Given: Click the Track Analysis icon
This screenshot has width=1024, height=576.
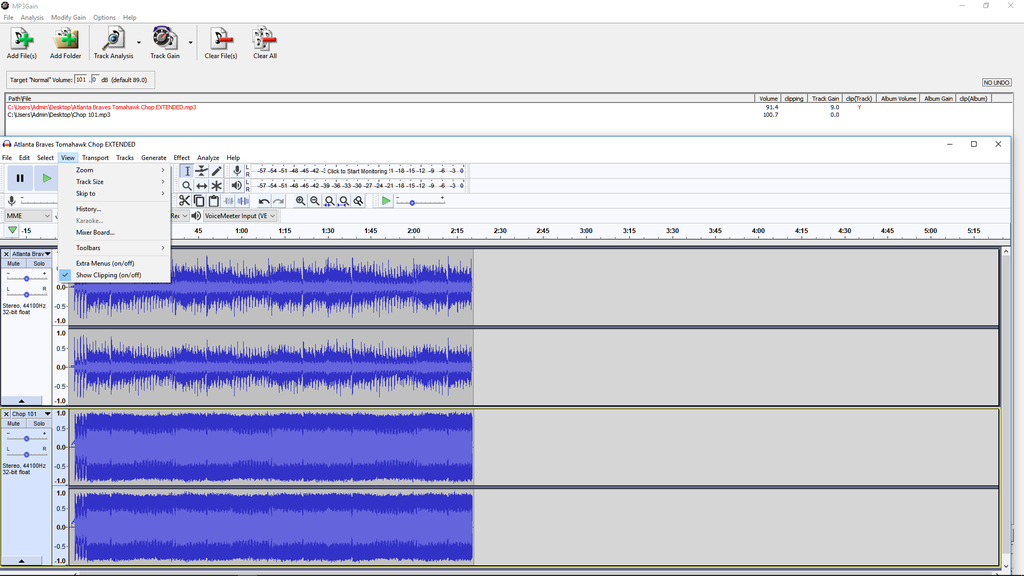Looking at the screenshot, I should click(113, 43).
